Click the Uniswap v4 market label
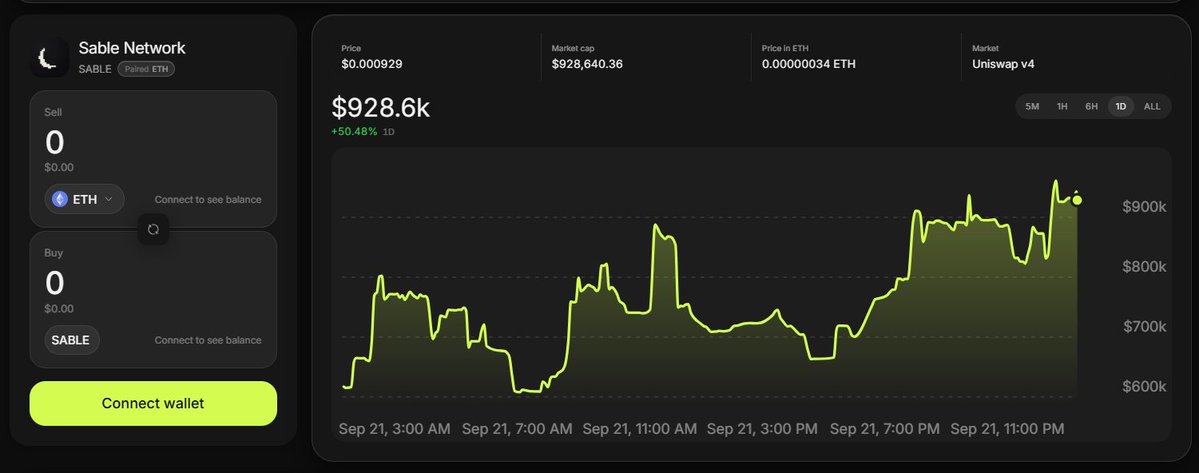Screen dimensions: 1199x473 coord(1003,64)
